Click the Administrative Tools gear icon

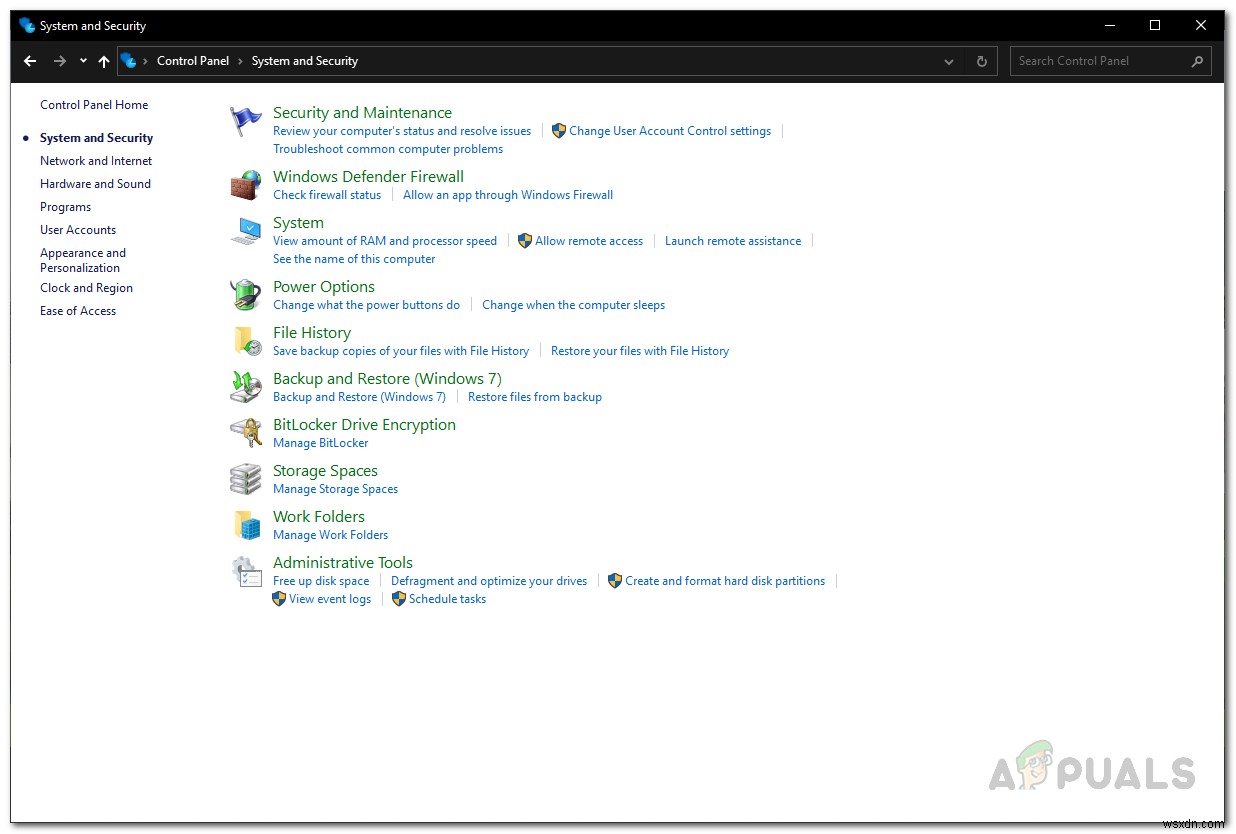(246, 571)
